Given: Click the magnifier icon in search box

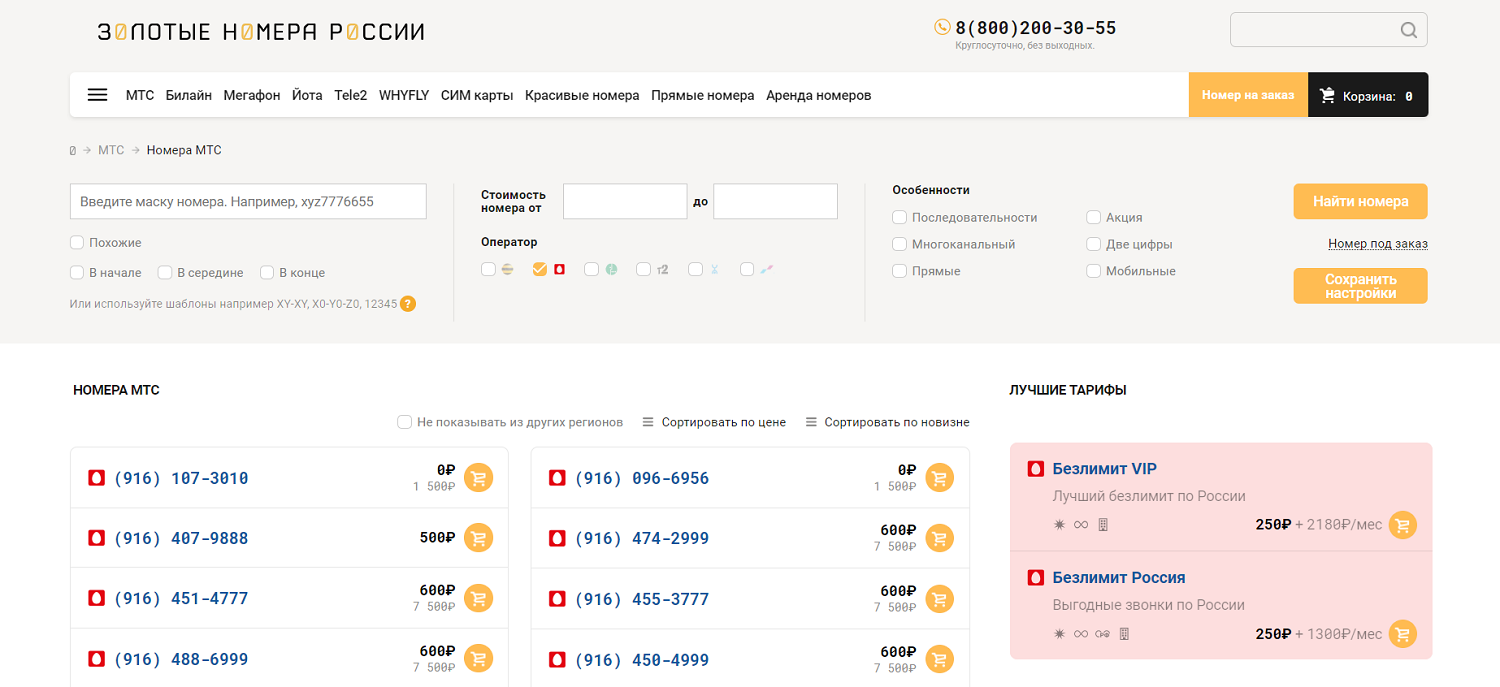Looking at the screenshot, I should pyautogui.click(x=1409, y=30).
